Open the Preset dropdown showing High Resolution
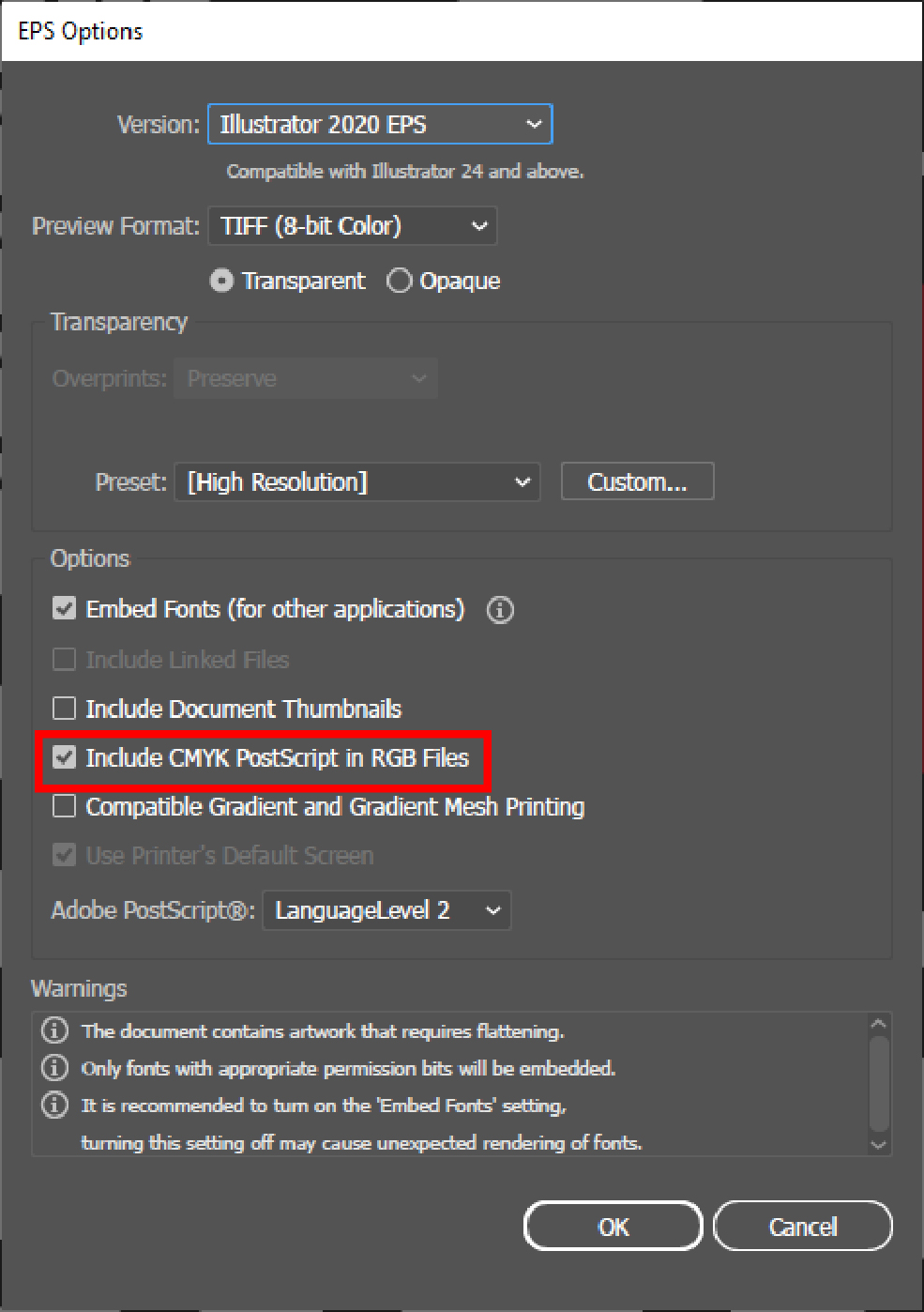This screenshot has width=924, height=1312. click(357, 482)
